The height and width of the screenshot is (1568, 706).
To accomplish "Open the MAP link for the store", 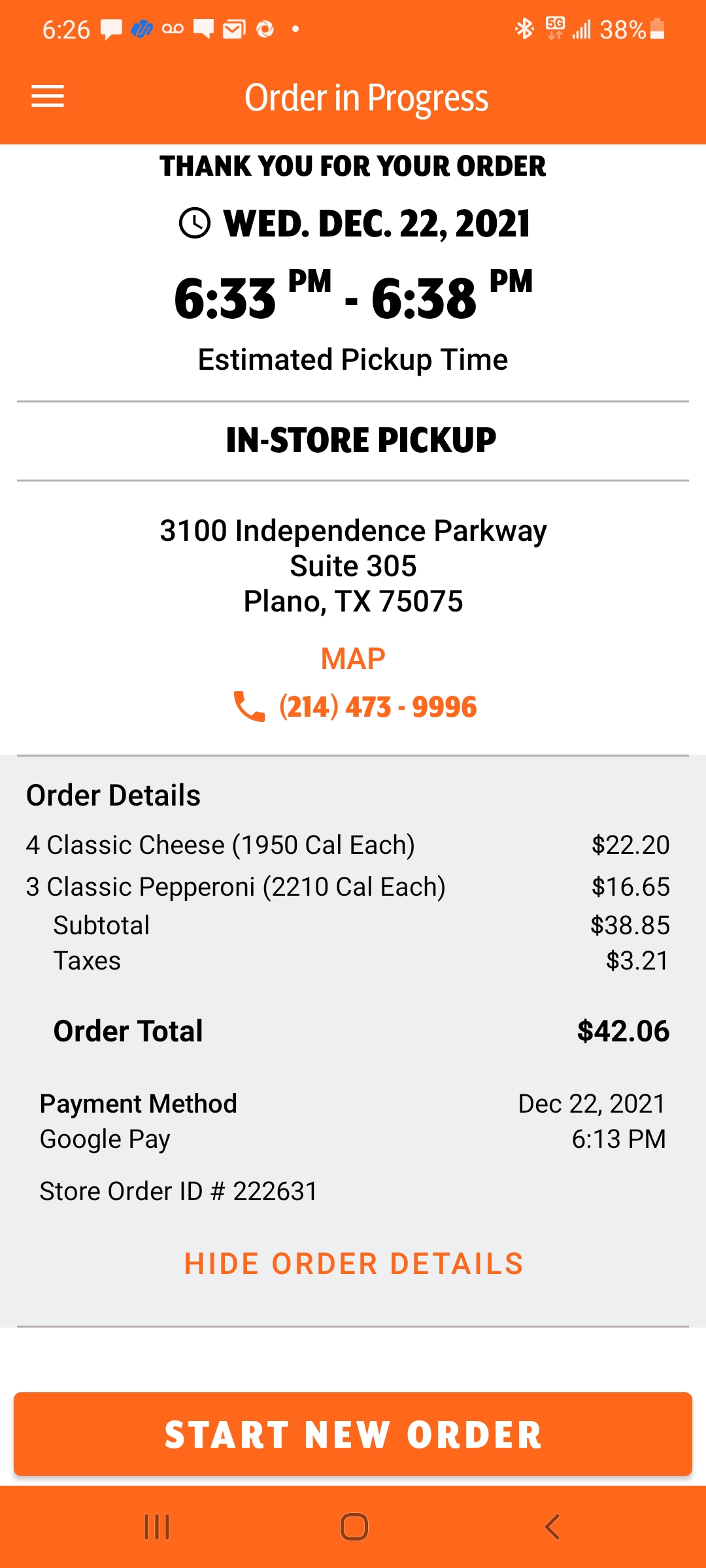I will (x=353, y=659).
